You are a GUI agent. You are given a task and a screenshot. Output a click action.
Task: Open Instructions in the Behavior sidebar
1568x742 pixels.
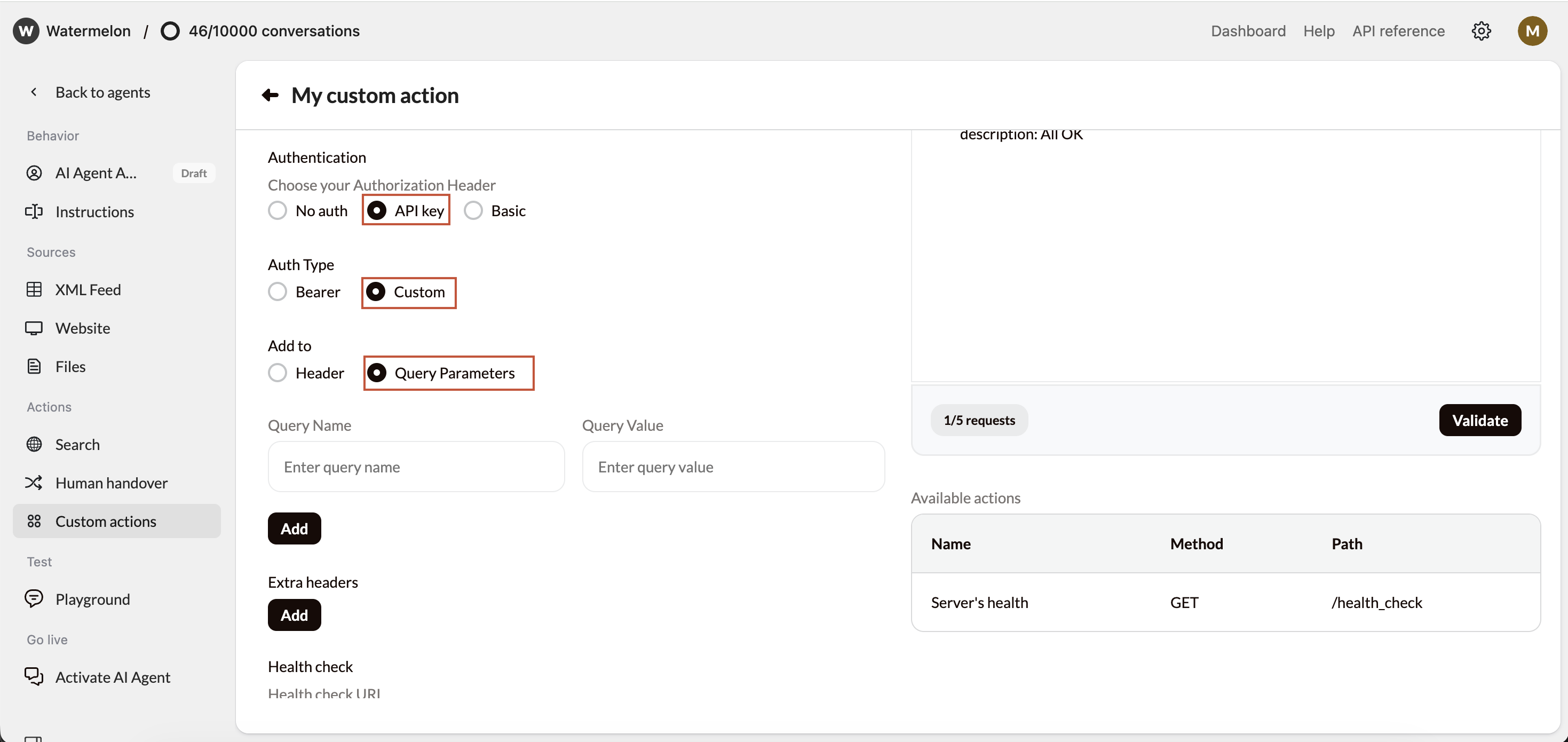94,212
